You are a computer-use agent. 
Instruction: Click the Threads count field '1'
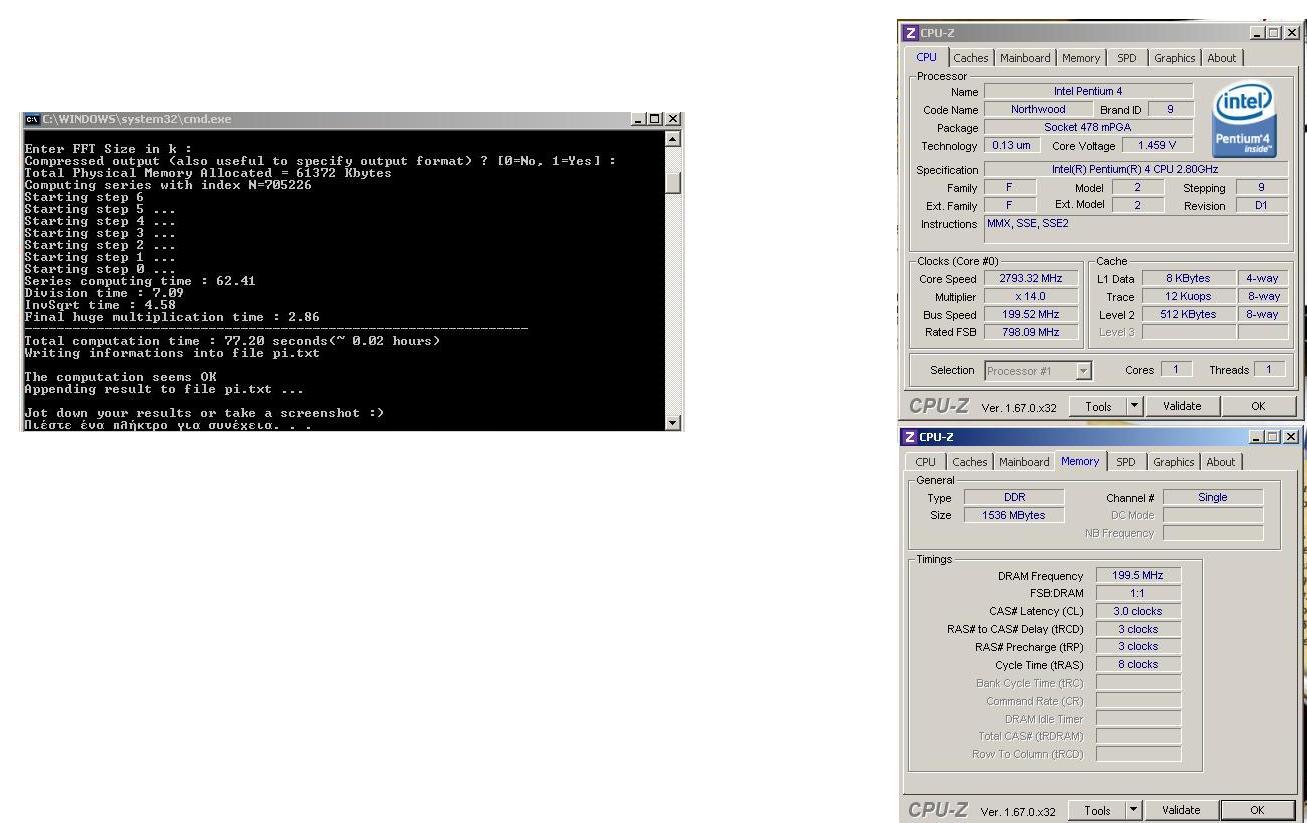click(1269, 370)
